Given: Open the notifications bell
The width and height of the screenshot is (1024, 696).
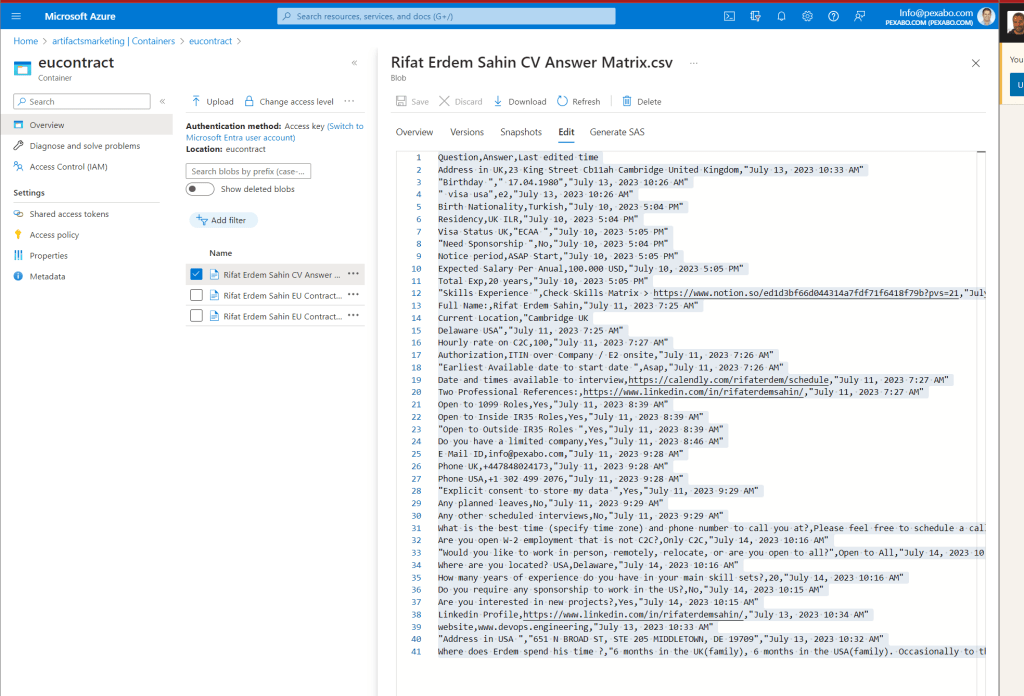Looking at the screenshot, I should tap(781, 16).
